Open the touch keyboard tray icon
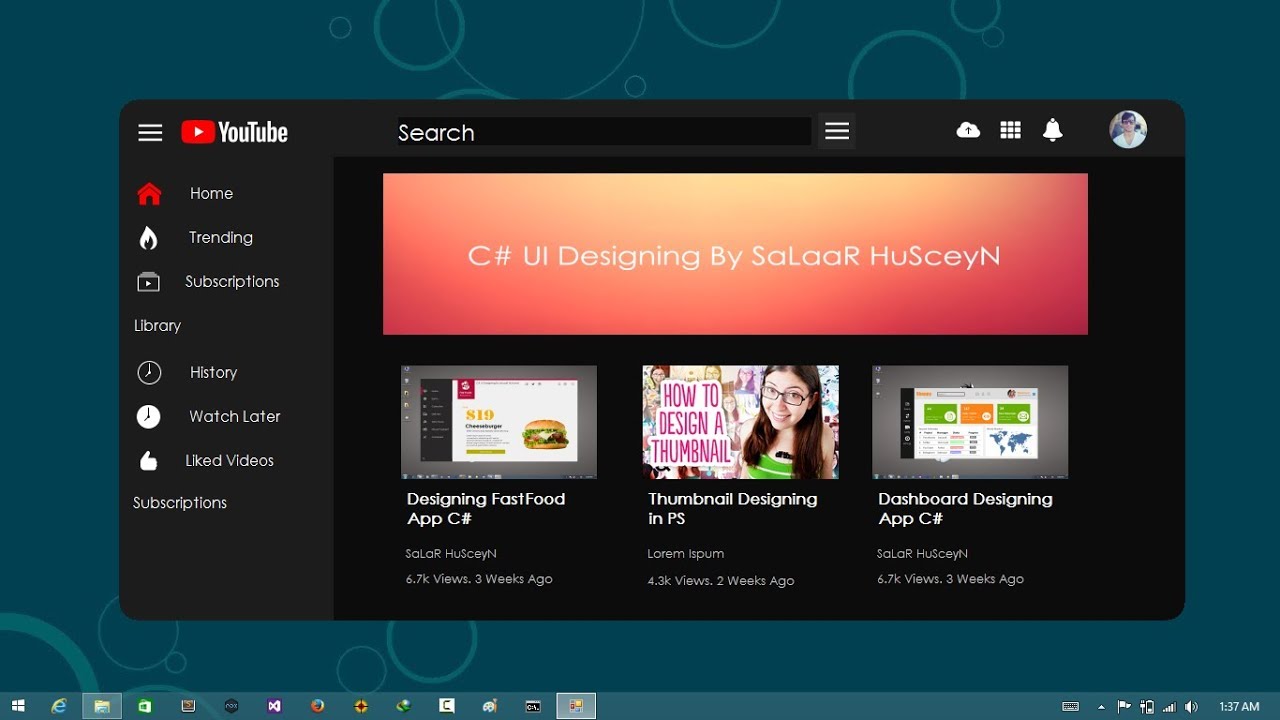Viewport: 1280px width, 720px height. [1070, 707]
